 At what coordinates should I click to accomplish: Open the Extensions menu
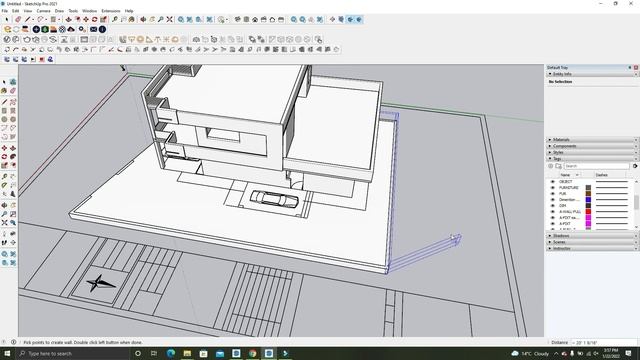point(111,11)
